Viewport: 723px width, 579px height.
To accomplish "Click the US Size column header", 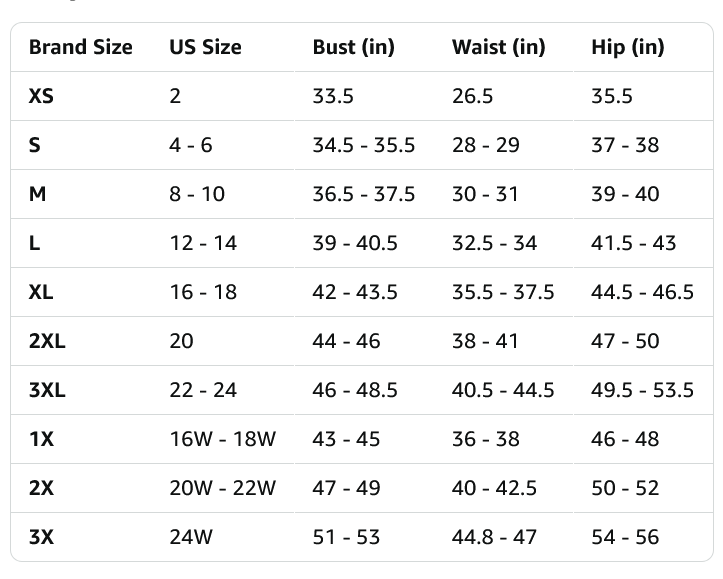I will pos(205,47).
